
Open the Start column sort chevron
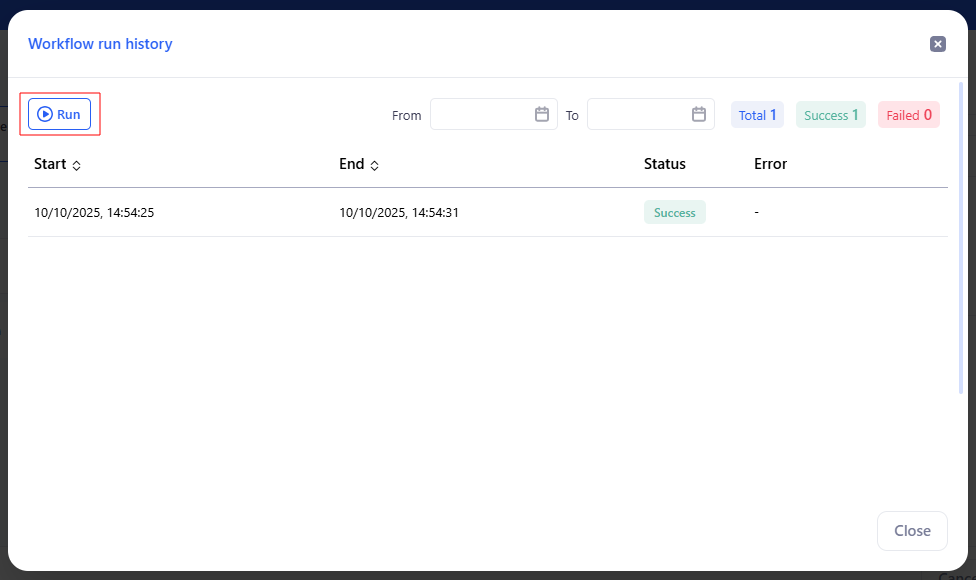click(x=75, y=165)
